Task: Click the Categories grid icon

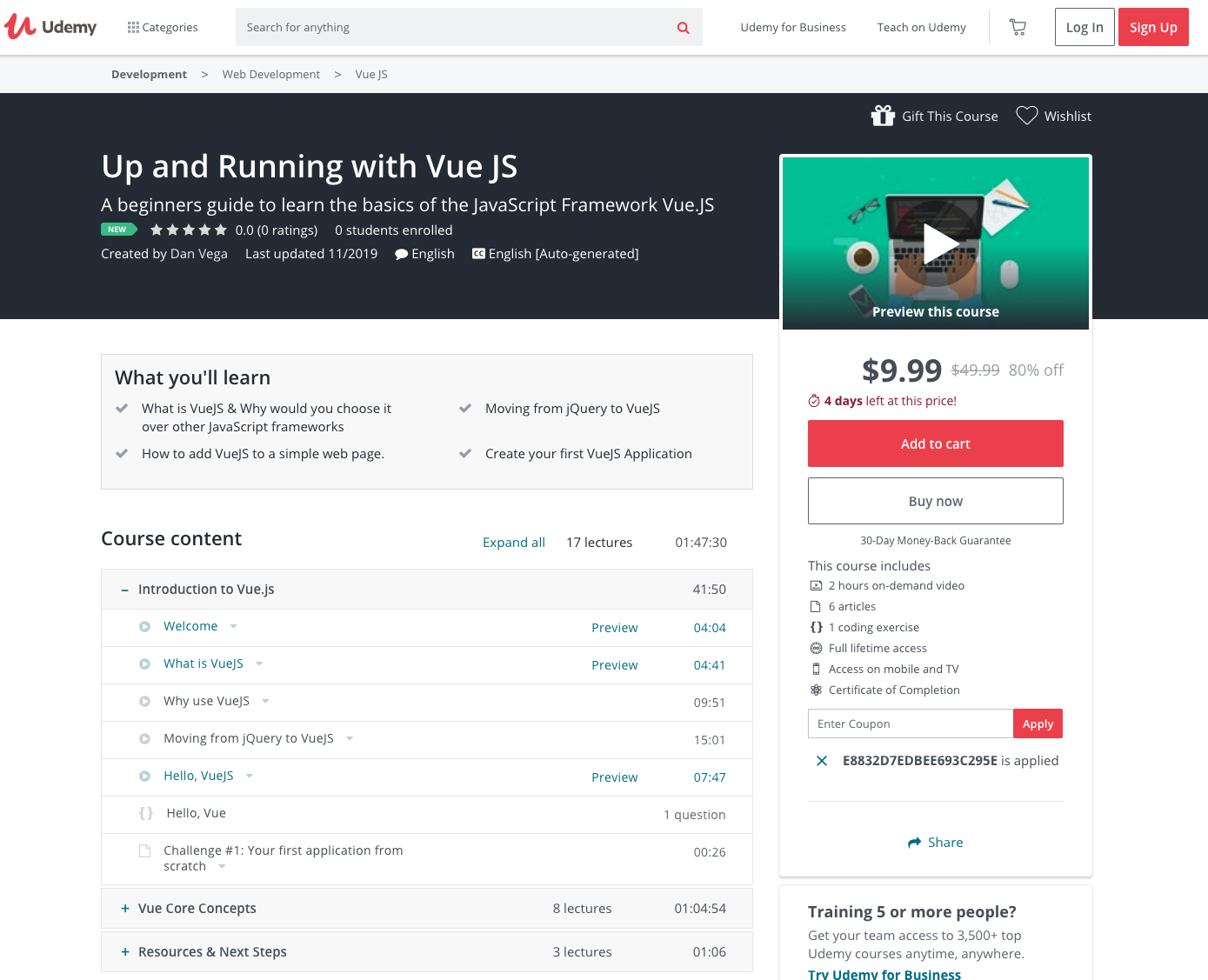Action: click(133, 28)
